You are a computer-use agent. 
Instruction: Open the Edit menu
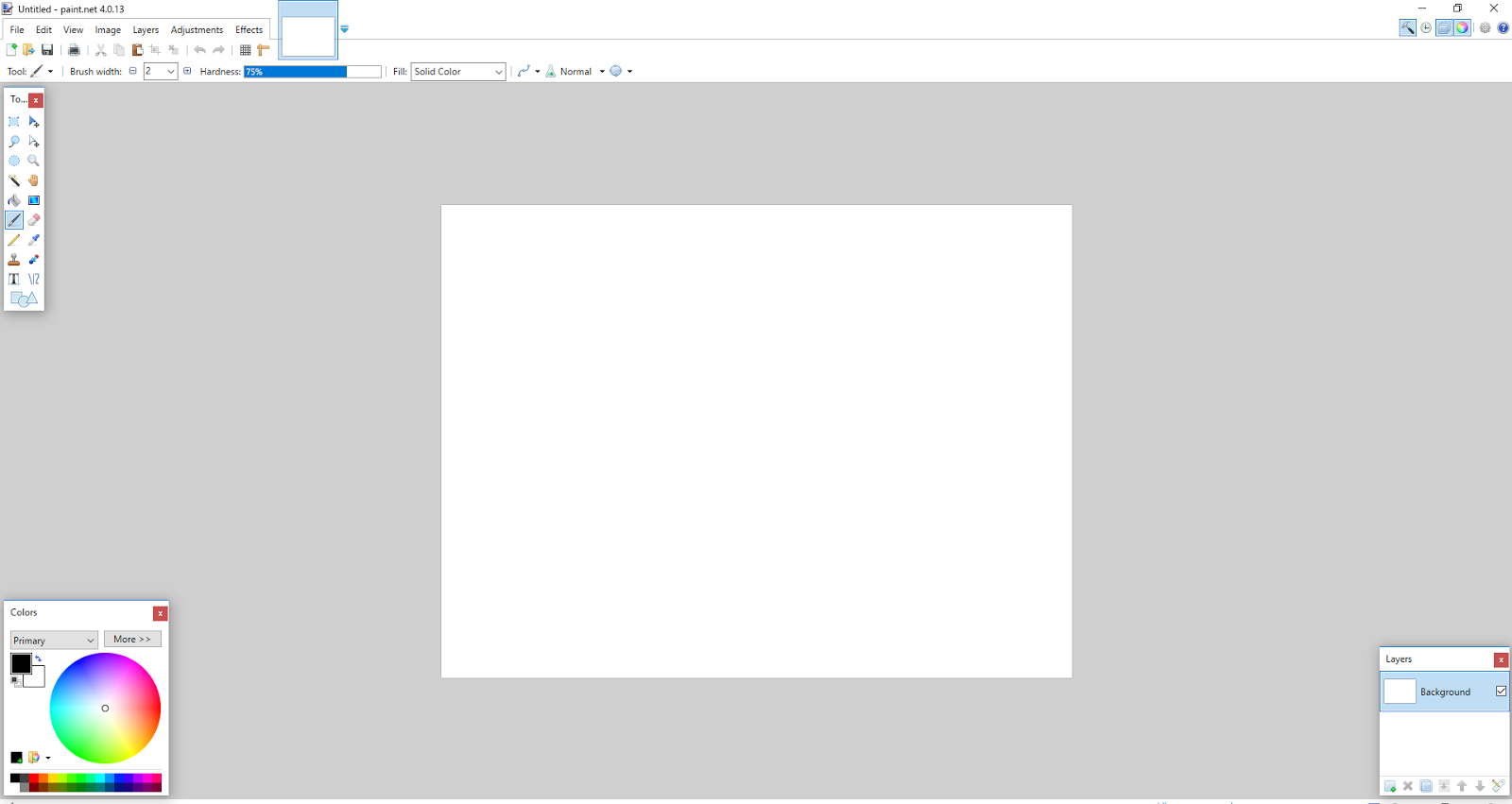[x=43, y=29]
